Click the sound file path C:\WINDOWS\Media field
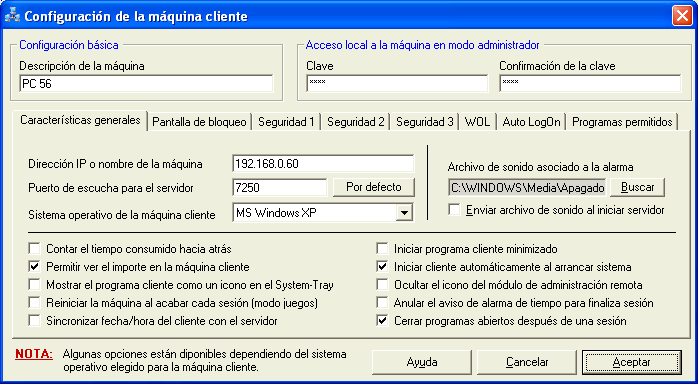 [x=527, y=187]
